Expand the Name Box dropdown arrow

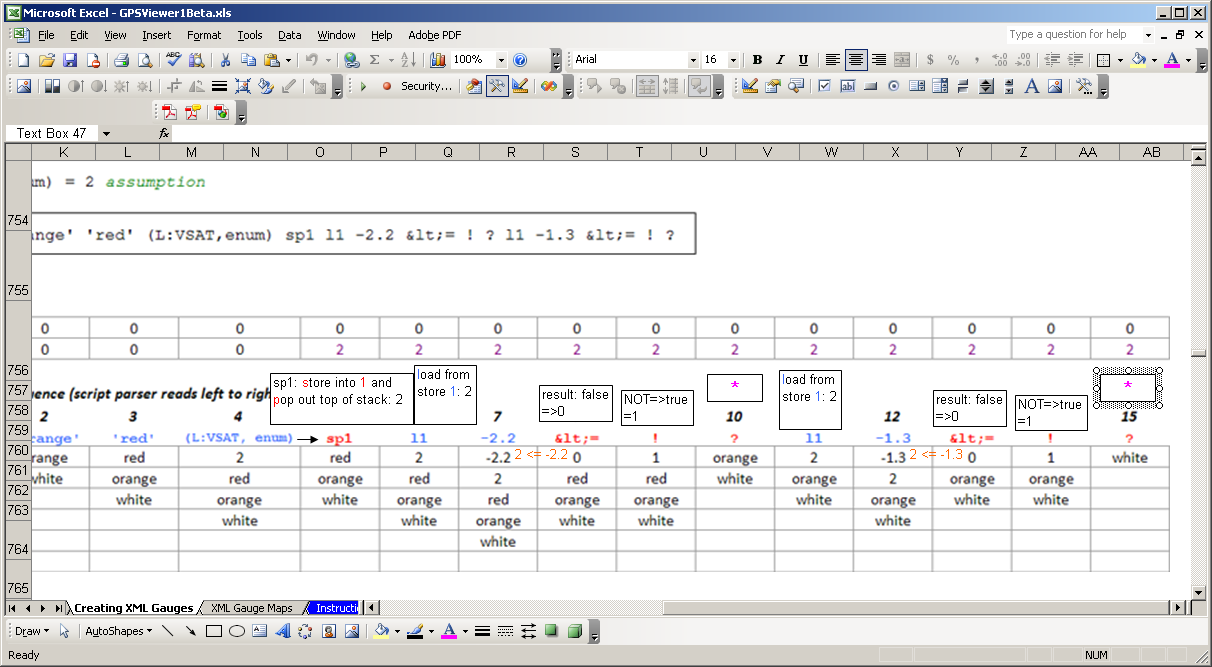pyautogui.click(x=106, y=133)
